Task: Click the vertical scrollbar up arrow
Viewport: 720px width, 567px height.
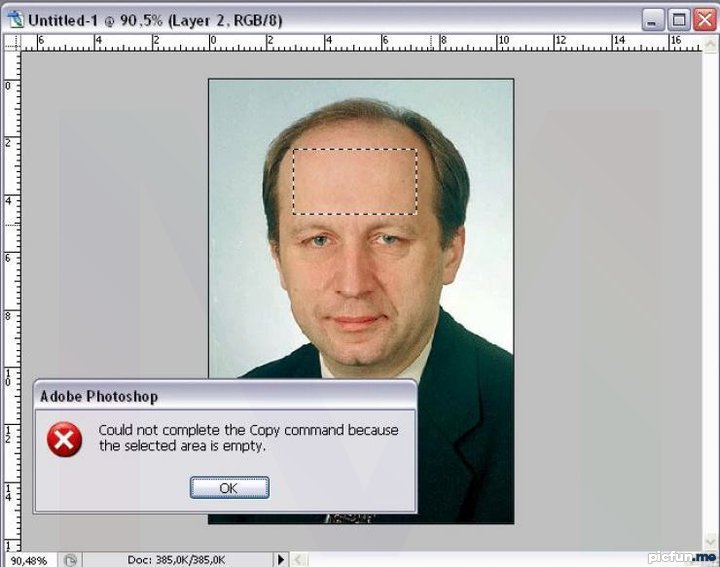Action: 710,44
